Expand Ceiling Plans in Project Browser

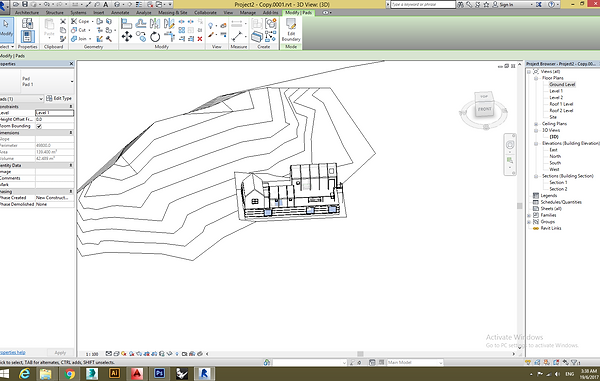(536, 124)
